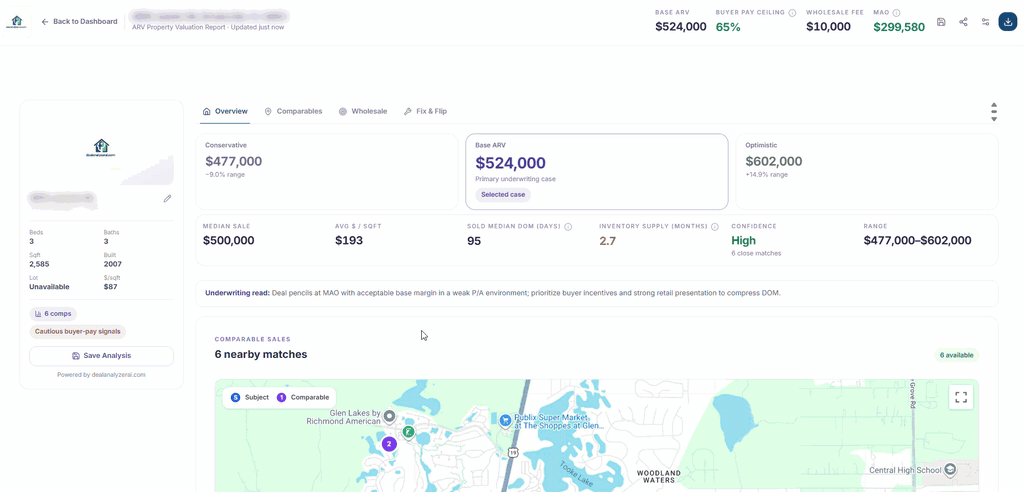Click the Inventory Supply value 2.7
This screenshot has width=1024, height=492.
tap(607, 240)
